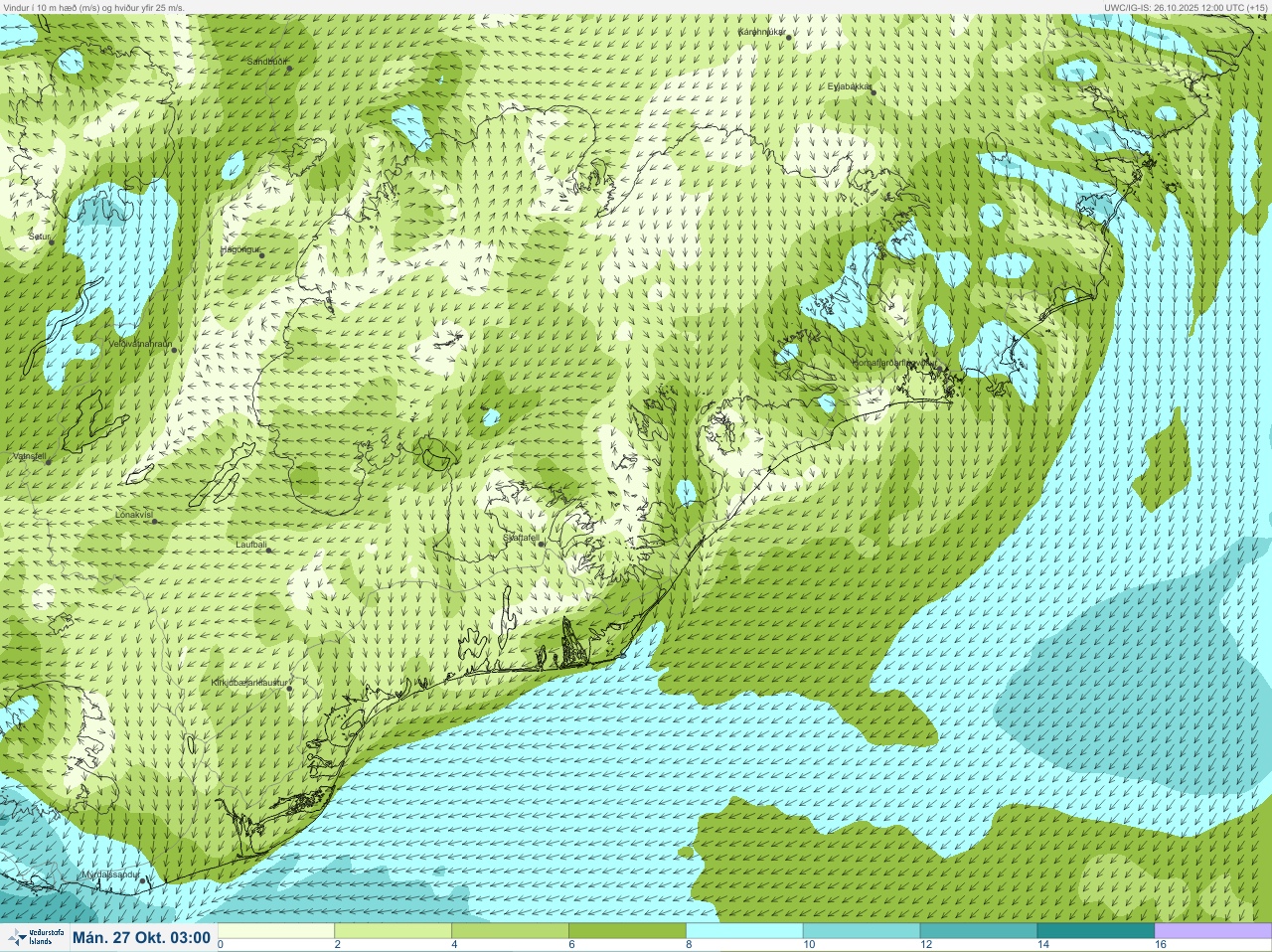1272x952 pixels.
Task: Click the legend value '2'
Action: pos(338,945)
